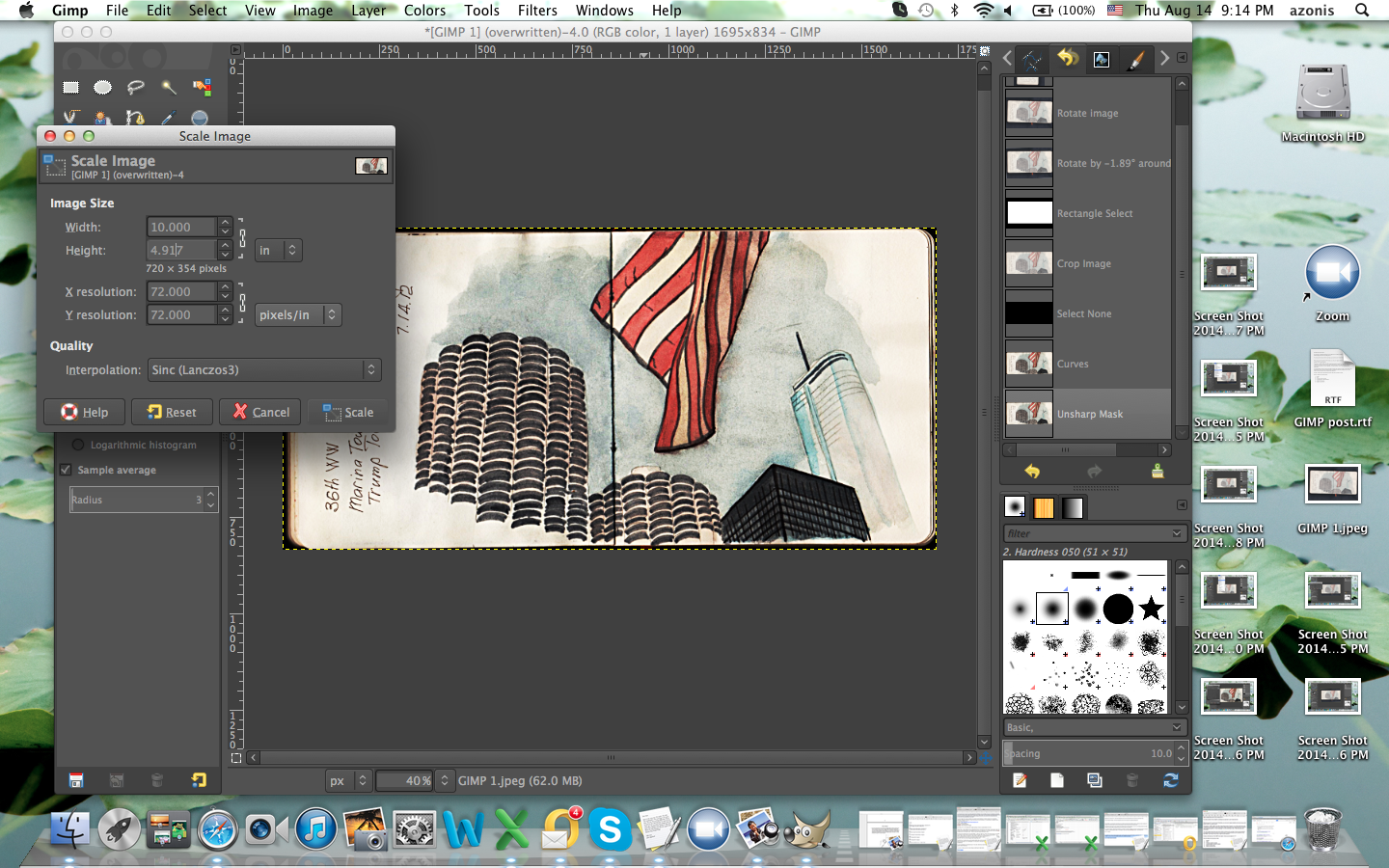The image size is (1389, 868).
Task: Switch to the Patterns tab
Action: point(1044,507)
